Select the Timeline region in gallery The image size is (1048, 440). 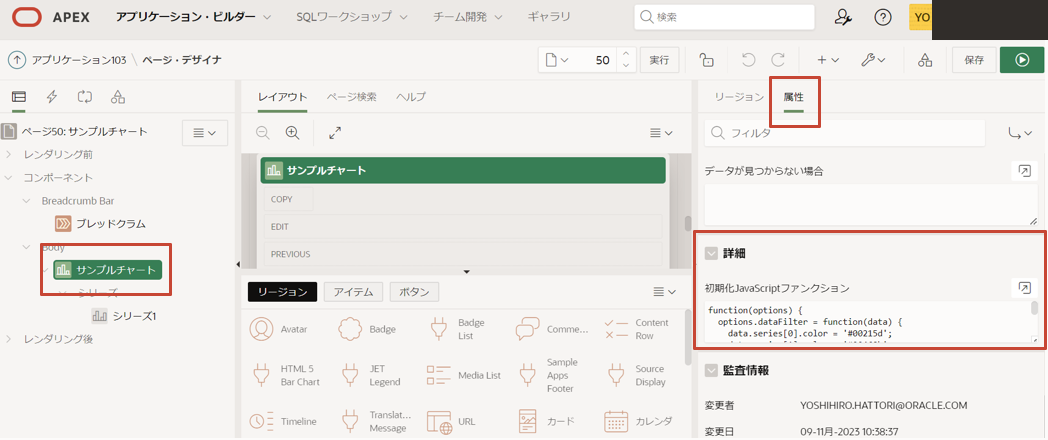click(283, 421)
